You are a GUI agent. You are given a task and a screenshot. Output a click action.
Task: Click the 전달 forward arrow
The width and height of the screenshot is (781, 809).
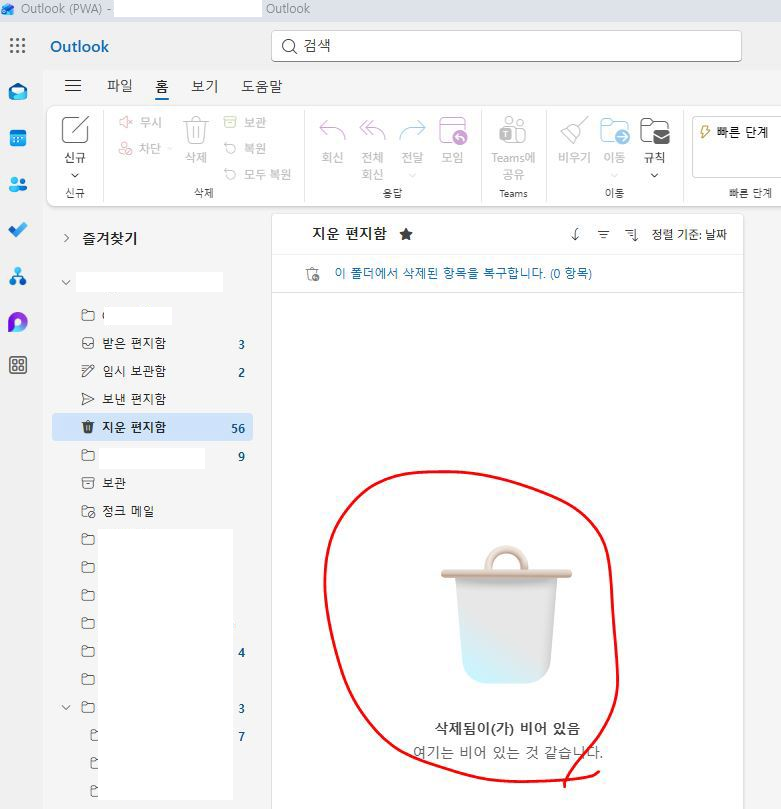click(412, 140)
